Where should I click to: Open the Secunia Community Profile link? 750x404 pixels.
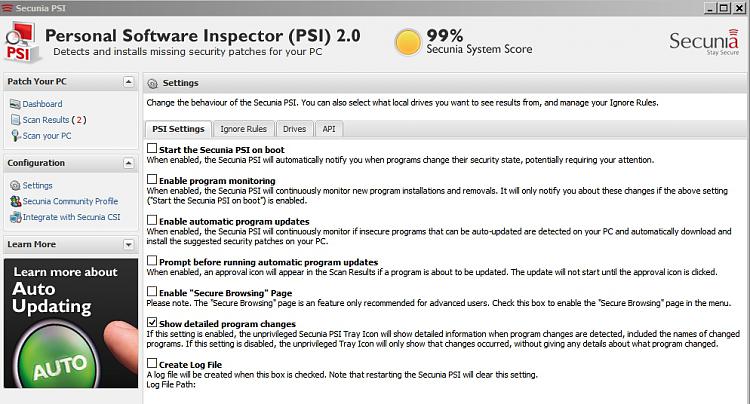tap(70, 201)
